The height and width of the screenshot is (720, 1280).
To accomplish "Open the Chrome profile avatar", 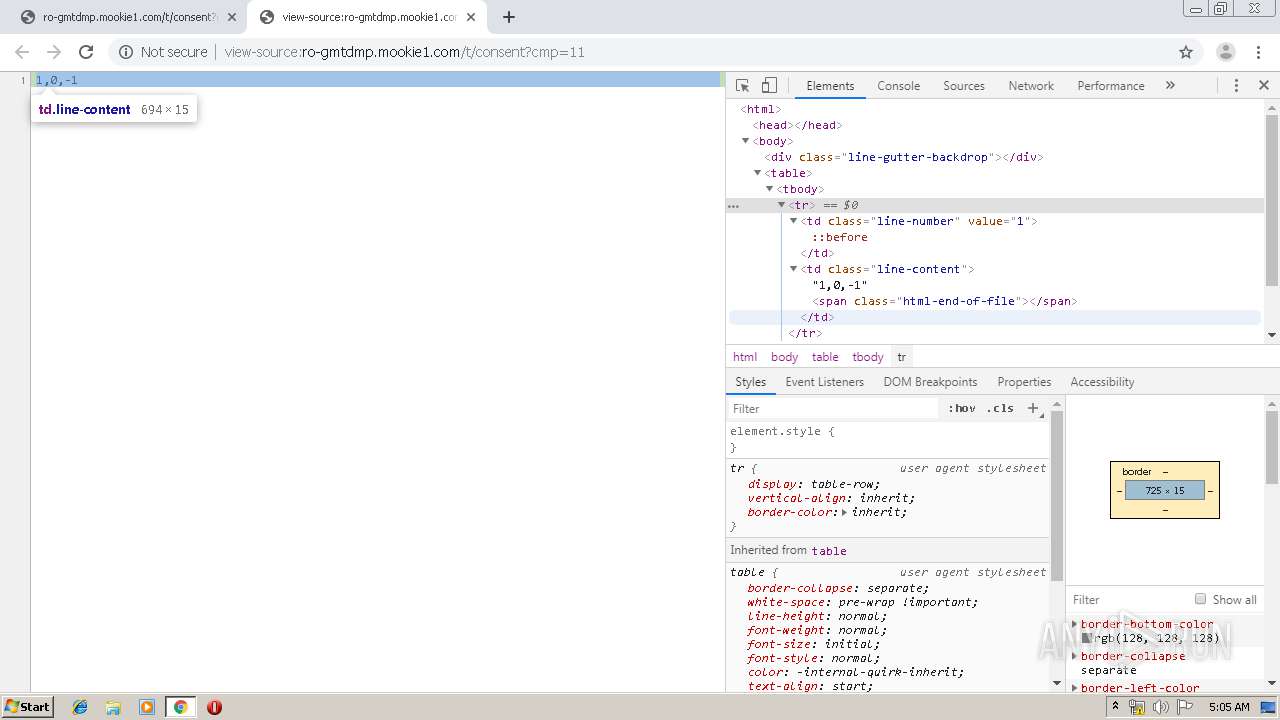I will pyautogui.click(x=1226, y=52).
